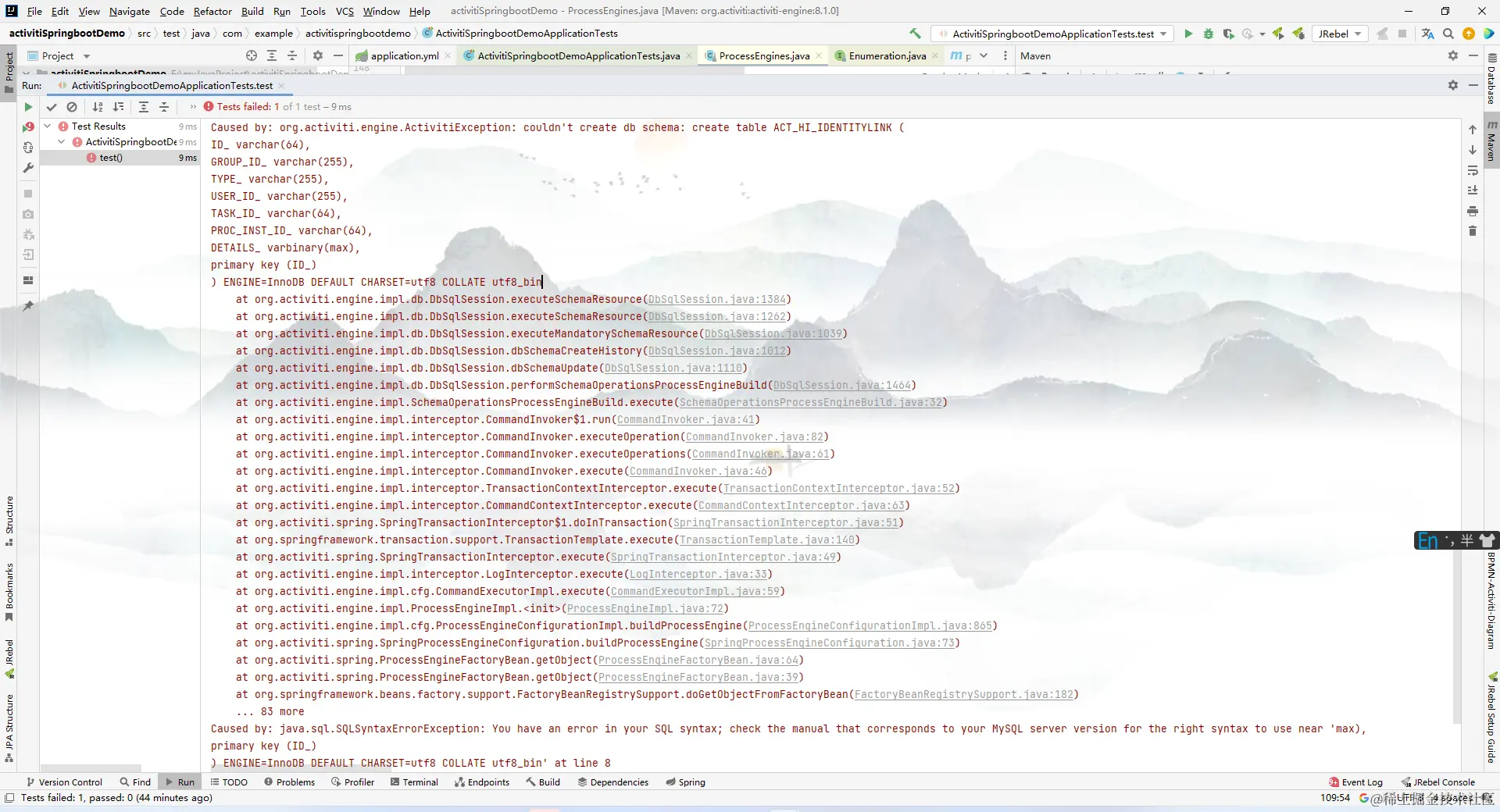Open DbSqlSession.java:1384 stack trace link
1500x812 pixels.
[716, 300]
